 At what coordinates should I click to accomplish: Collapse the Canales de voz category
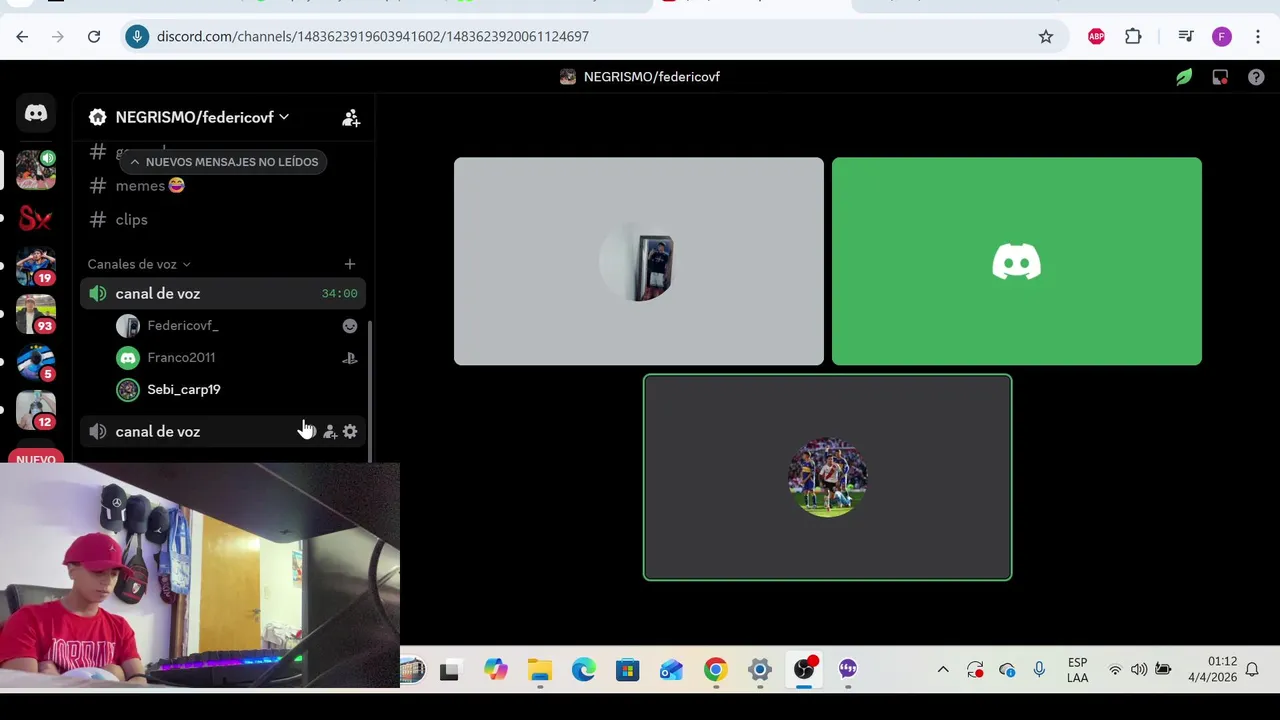[x=139, y=264]
